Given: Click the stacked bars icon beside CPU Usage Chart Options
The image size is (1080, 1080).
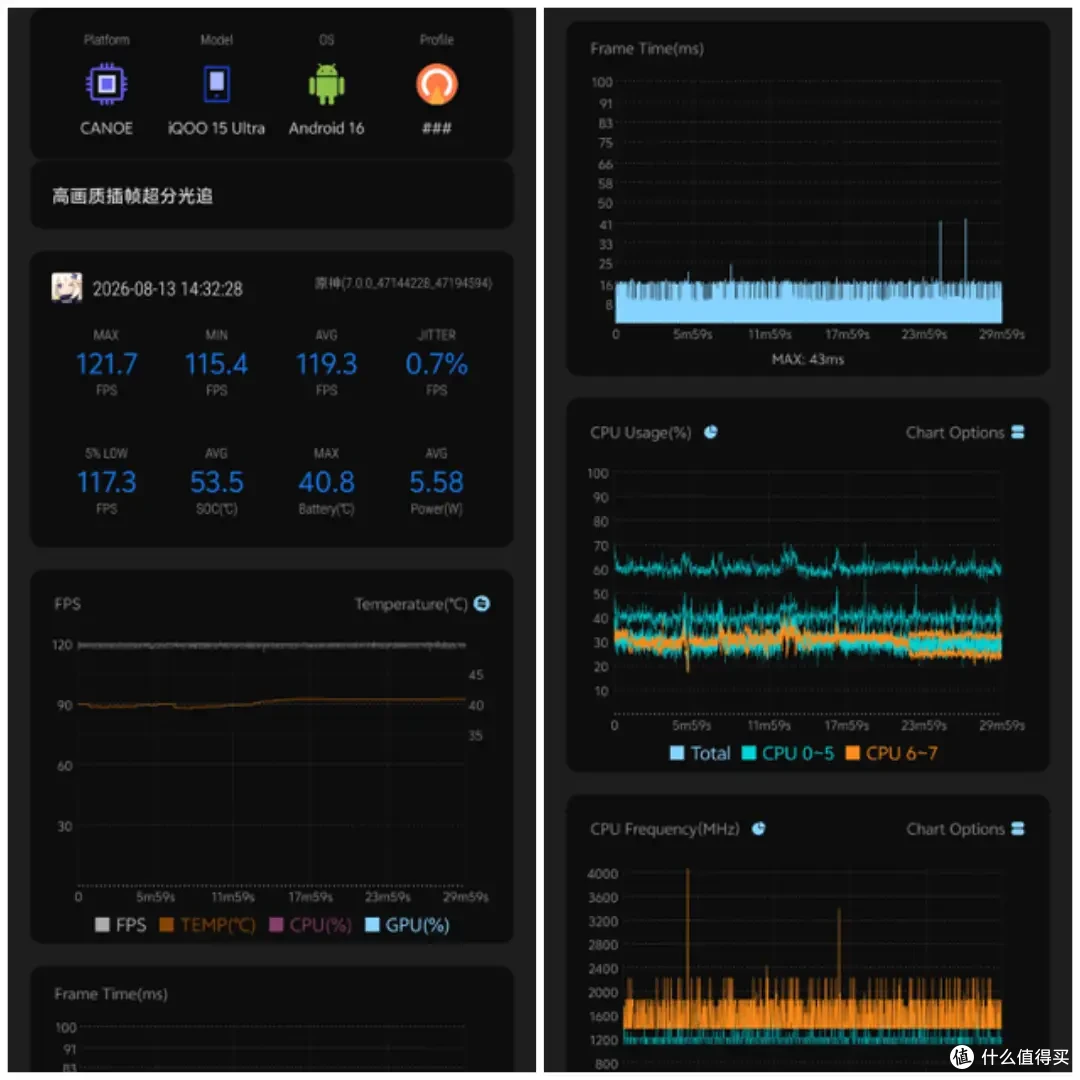Looking at the screenshot, I should (x=1017, y=432).
